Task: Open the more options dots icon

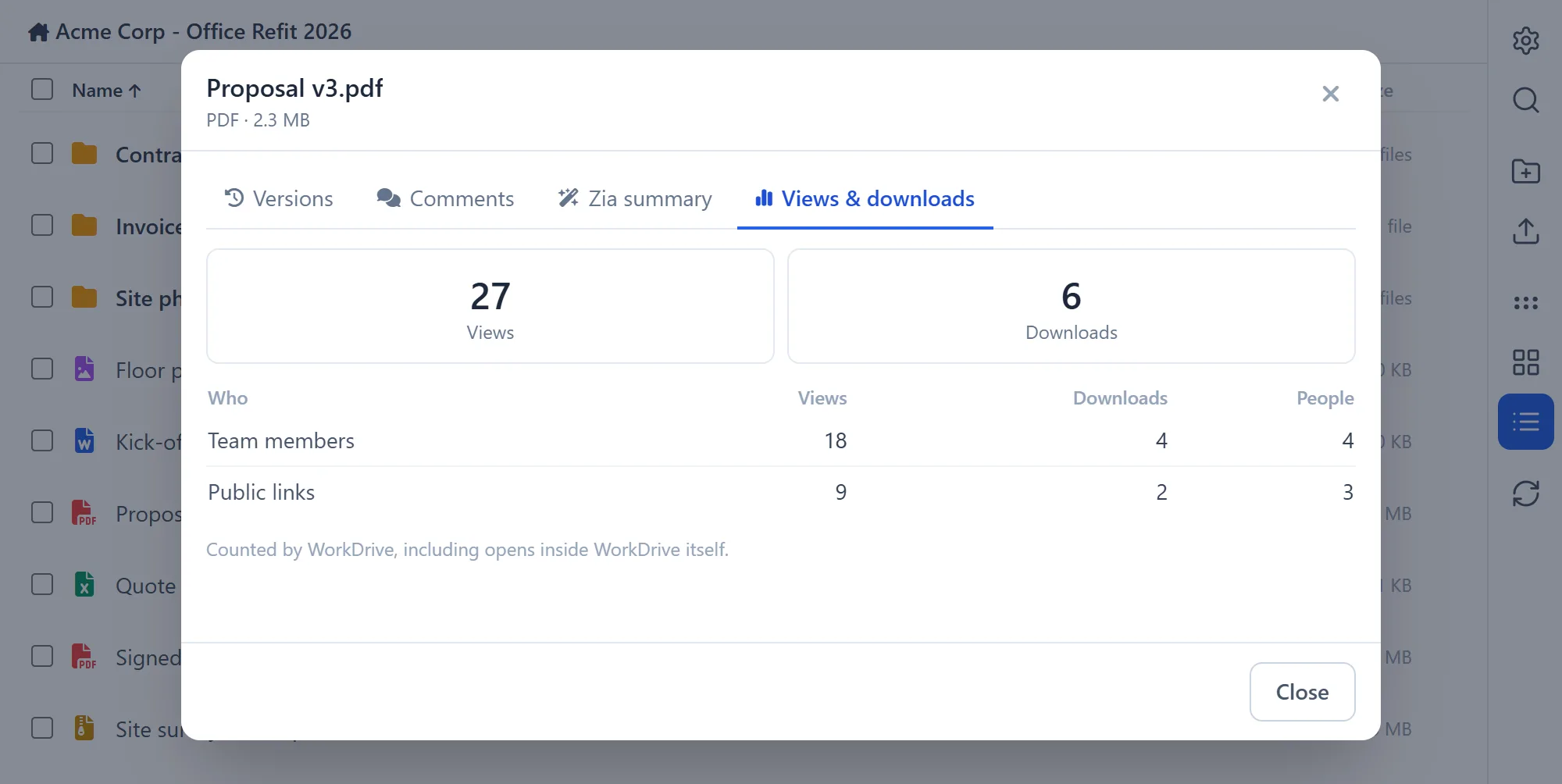Action: 1525,303
